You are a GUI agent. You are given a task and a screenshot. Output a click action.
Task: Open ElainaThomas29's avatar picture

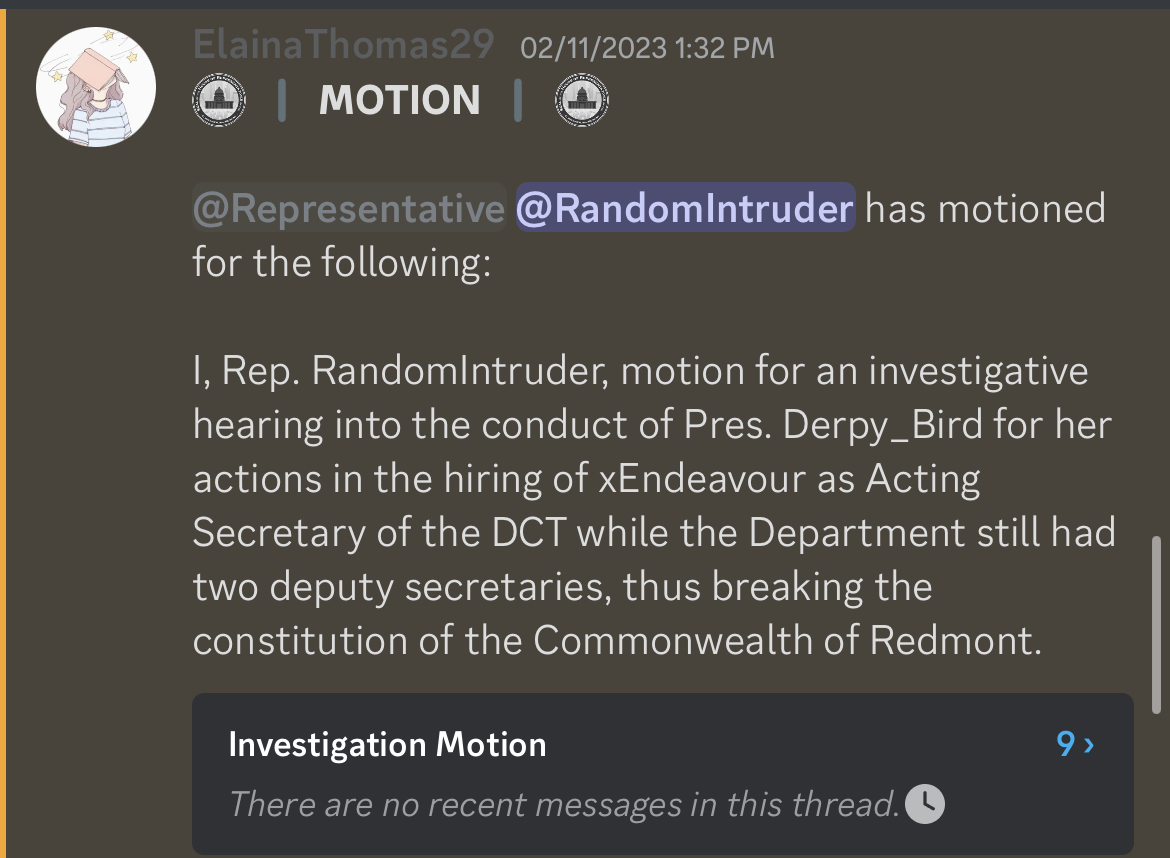[x=96, y=87]
